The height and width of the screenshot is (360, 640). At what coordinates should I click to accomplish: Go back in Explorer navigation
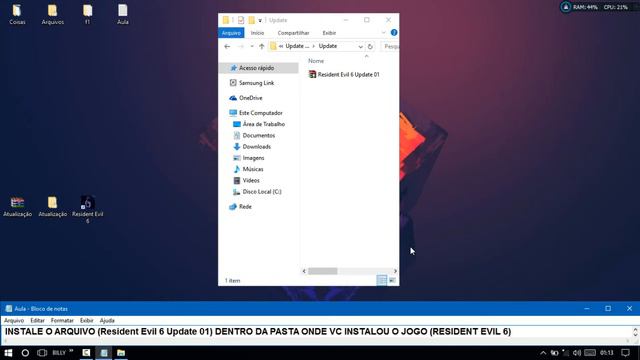click(x=227, y=47)
